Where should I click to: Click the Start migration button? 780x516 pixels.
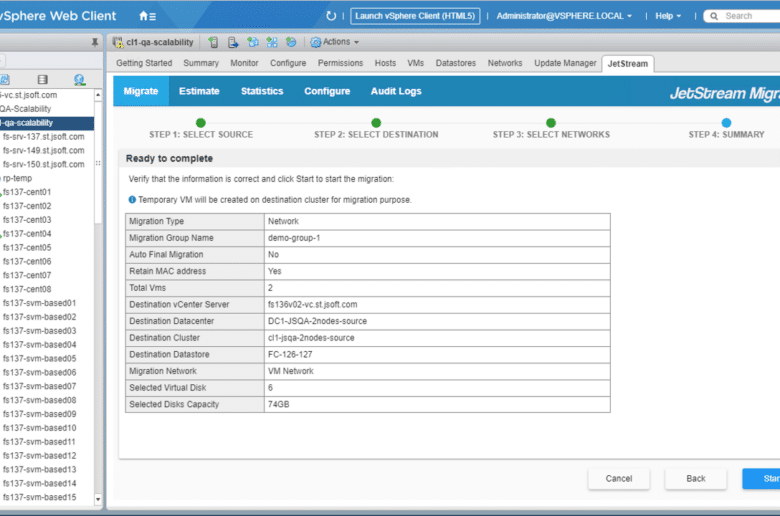(x=761, y=478)
